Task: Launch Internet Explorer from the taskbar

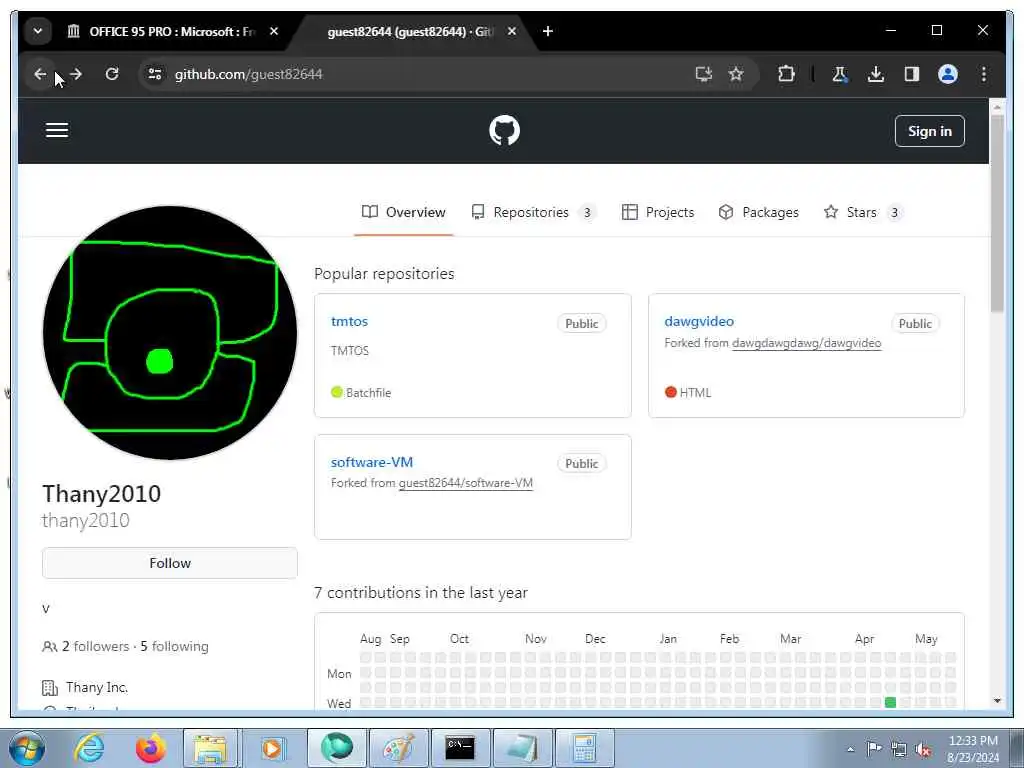Action: 89,748
